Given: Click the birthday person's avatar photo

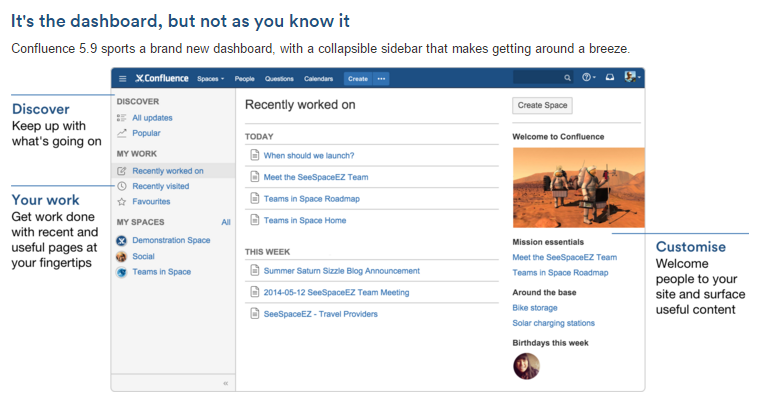Looking at the screenshot, I should (526, 366).
